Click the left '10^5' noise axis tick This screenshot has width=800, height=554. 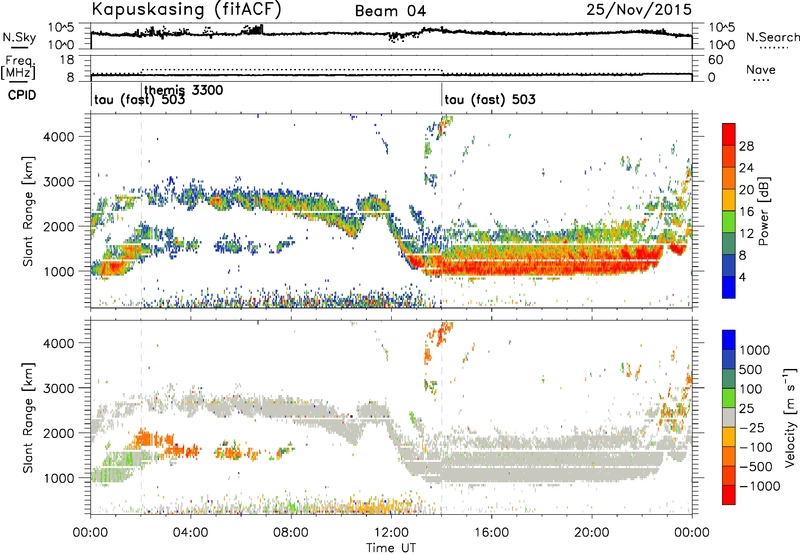click(x=61, y=28)
